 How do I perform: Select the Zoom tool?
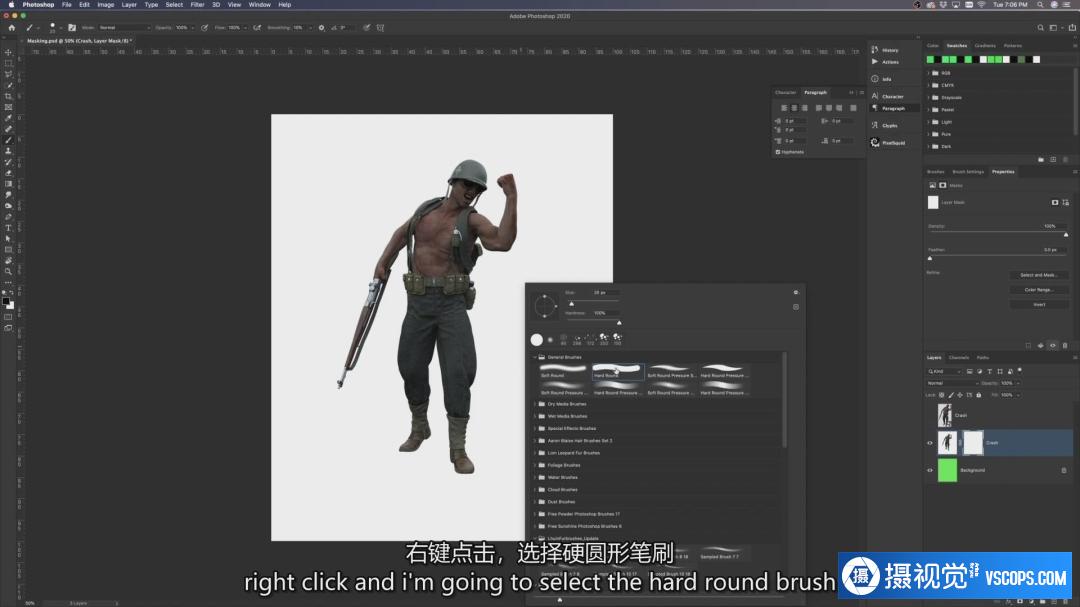(x=8, y=271)
